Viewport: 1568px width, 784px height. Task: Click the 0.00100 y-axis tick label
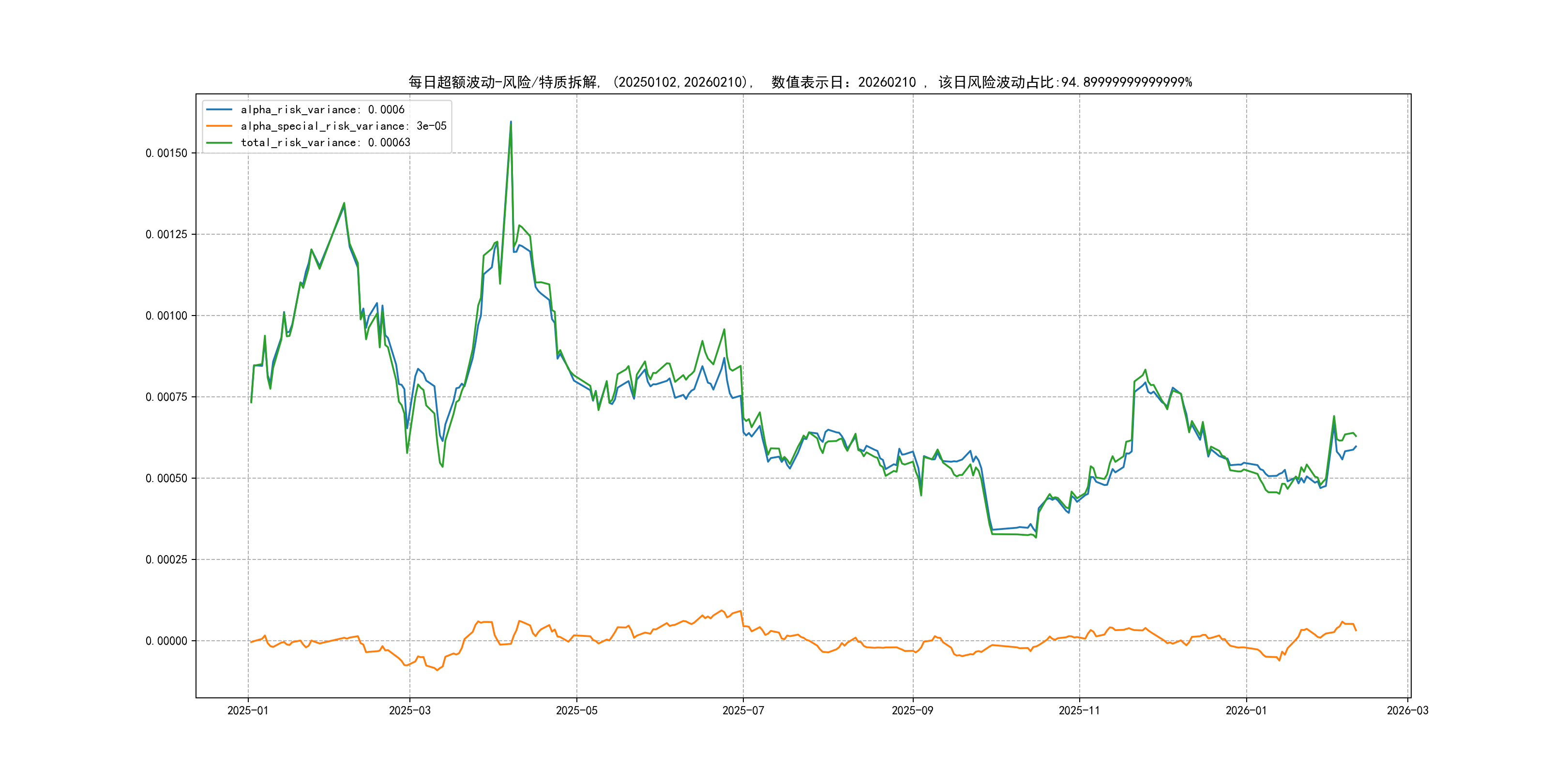coord(166,316)
